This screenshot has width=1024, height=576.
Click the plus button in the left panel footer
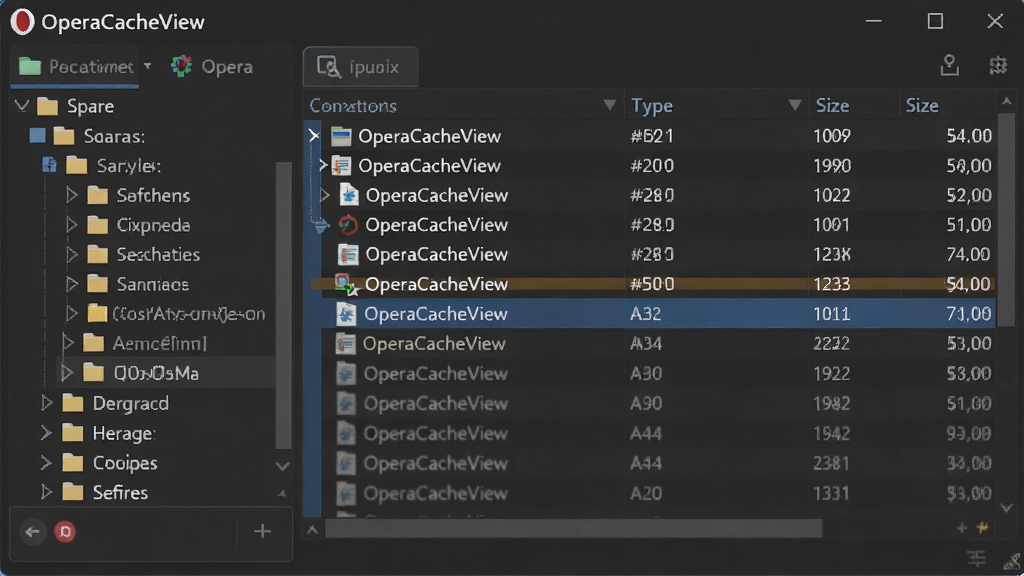click(263, 531)
